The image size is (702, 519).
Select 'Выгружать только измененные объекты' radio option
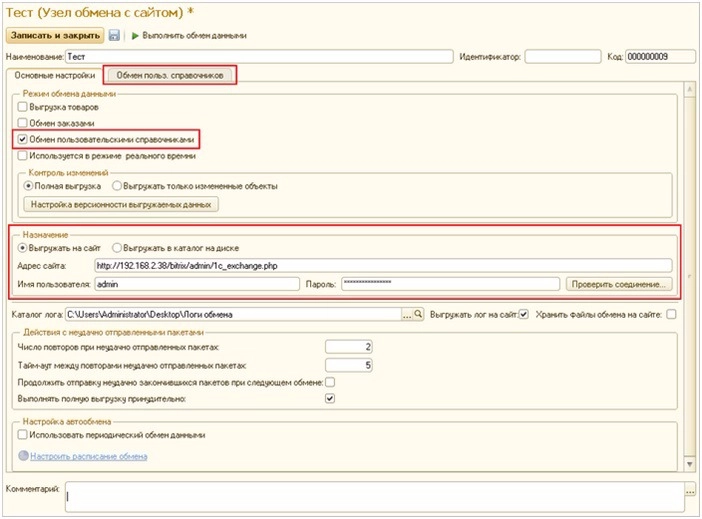click(x=117, y=185)
